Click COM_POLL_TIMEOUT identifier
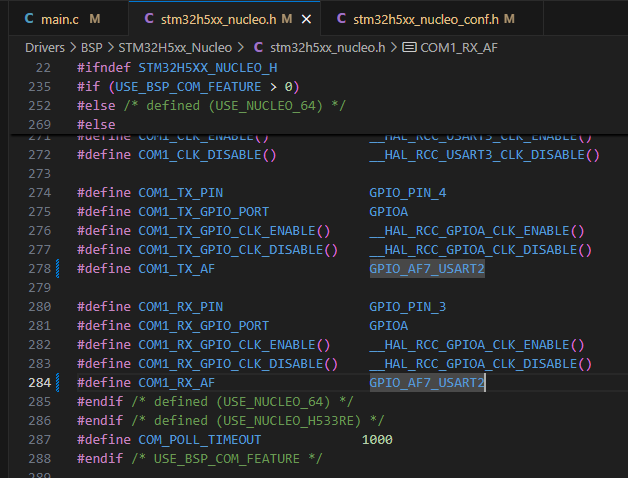This screenshot has width=628, height=478. tap(199, 440)
